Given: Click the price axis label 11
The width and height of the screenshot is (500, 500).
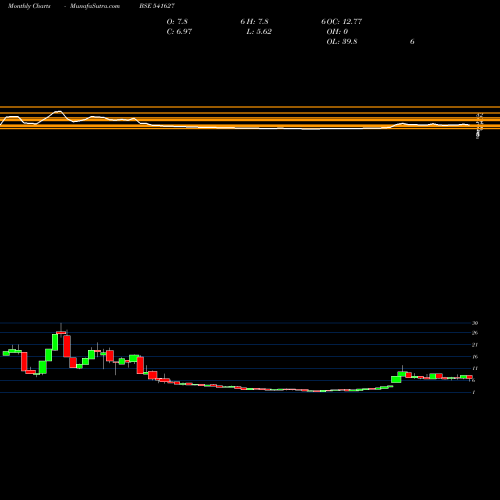Looking at the screenshot, I should pos(475,368).
